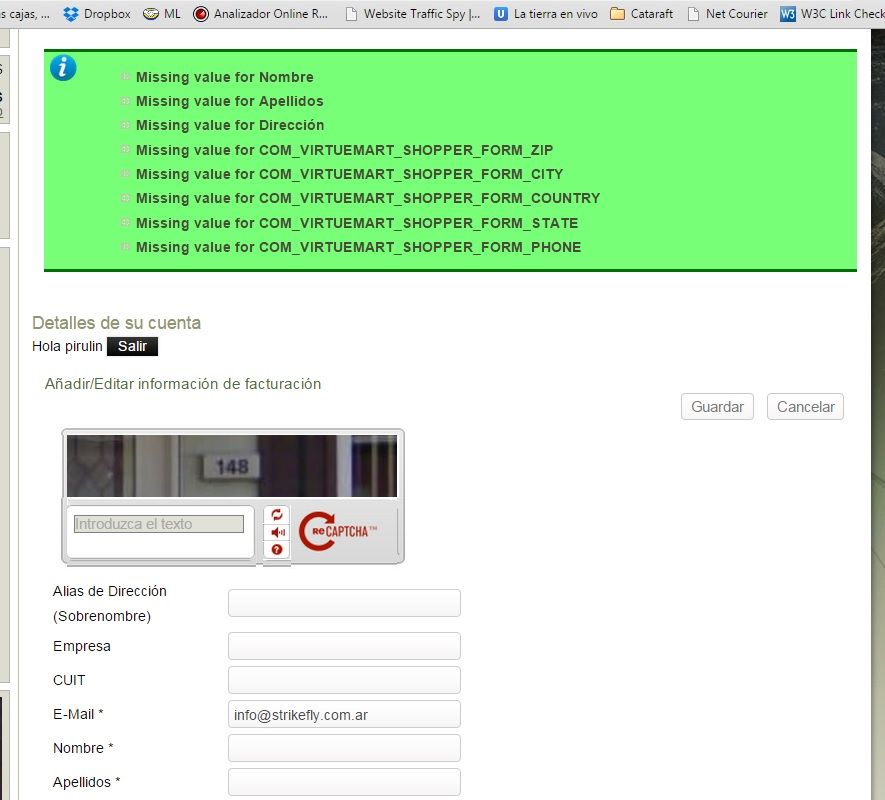Focus the captcha text input field

pyautogui.click(x=159, y=524)
